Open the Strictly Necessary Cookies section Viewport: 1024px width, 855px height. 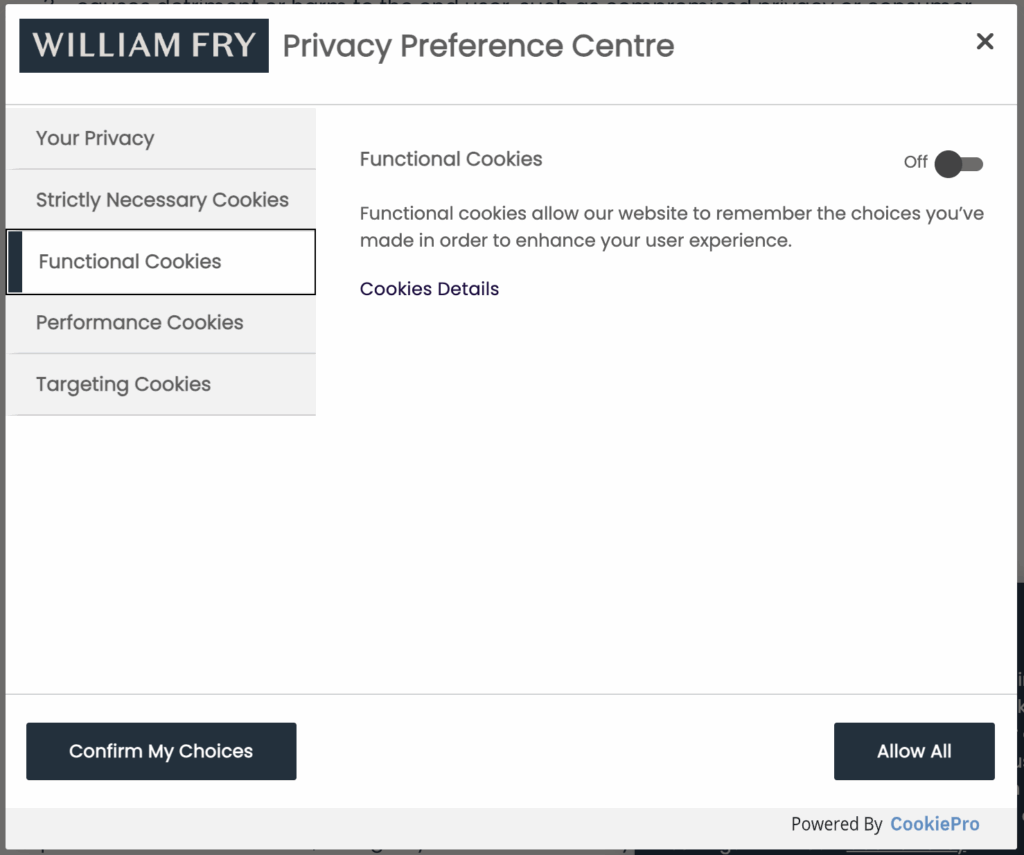(160, 200)
